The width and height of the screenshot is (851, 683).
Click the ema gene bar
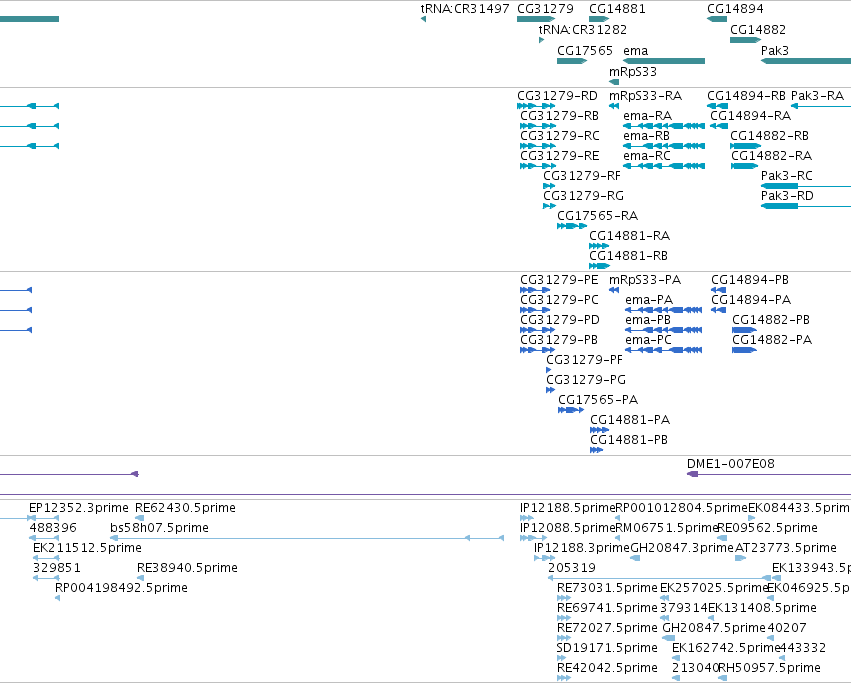coord(664,61)
